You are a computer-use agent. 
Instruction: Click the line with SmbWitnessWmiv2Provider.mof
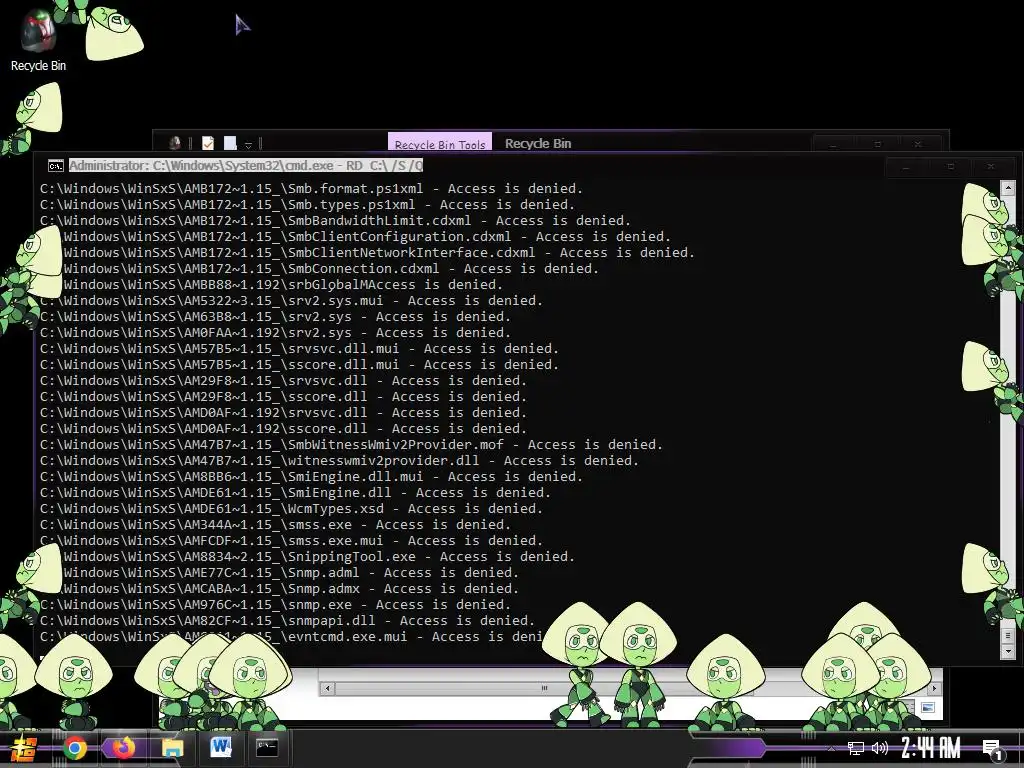pyautogui.click(x=351, y=445)
